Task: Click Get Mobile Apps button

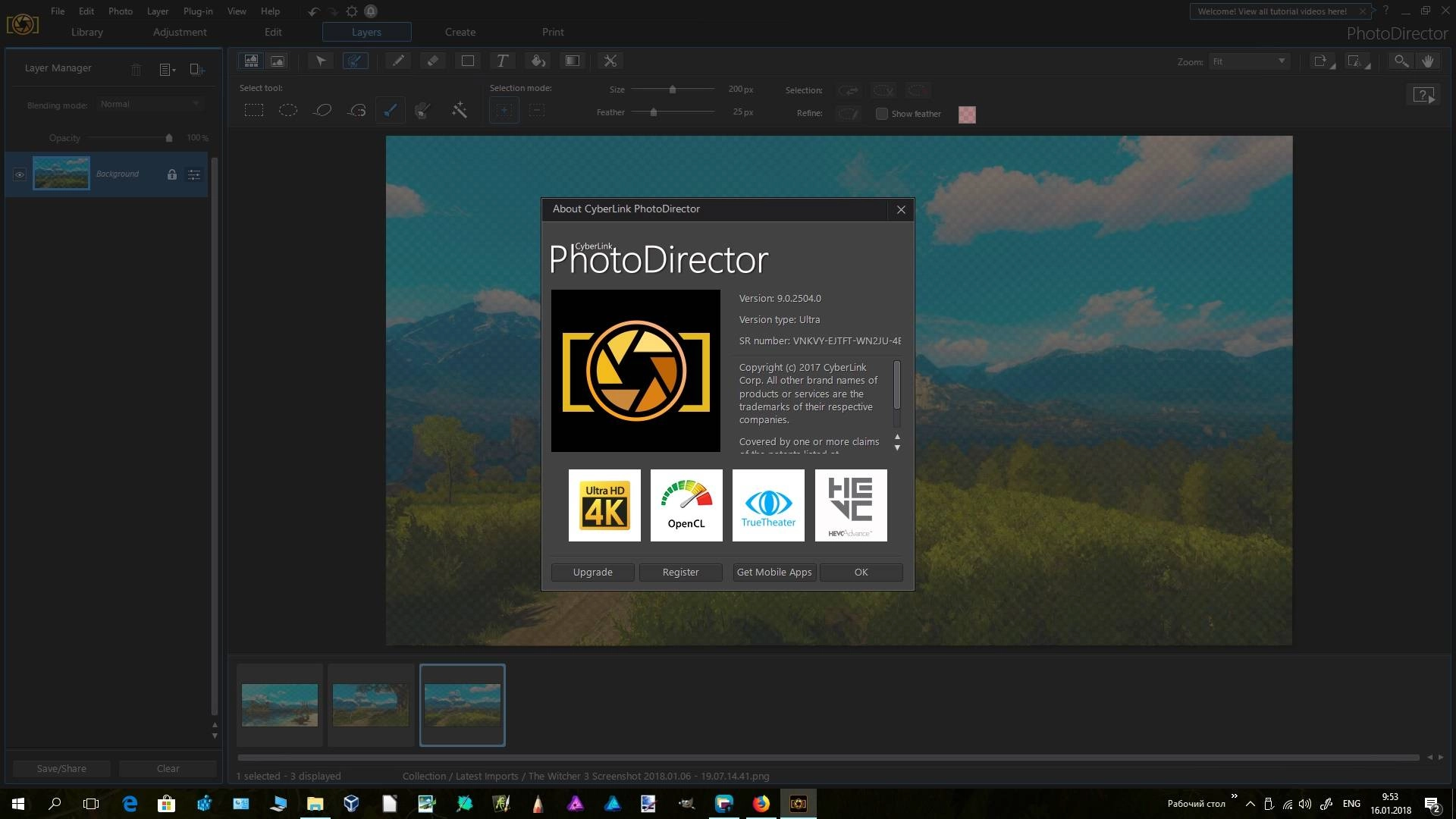Action: pos(774,573)
